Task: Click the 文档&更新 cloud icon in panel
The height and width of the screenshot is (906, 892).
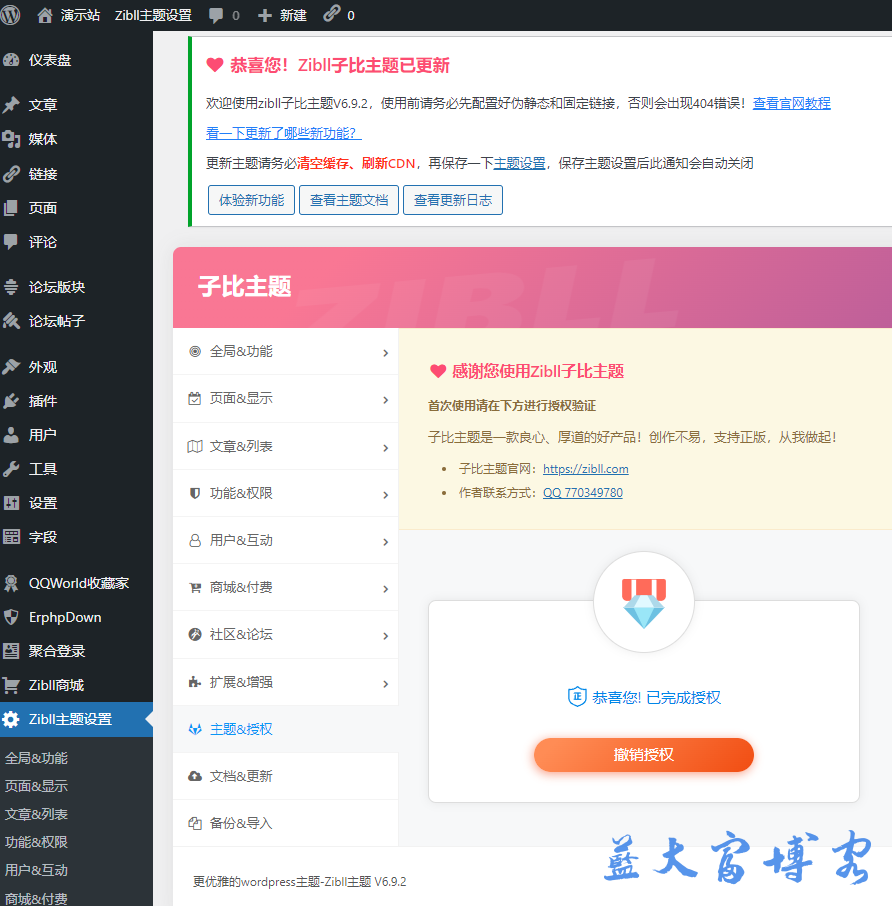Action: [195, 776]
